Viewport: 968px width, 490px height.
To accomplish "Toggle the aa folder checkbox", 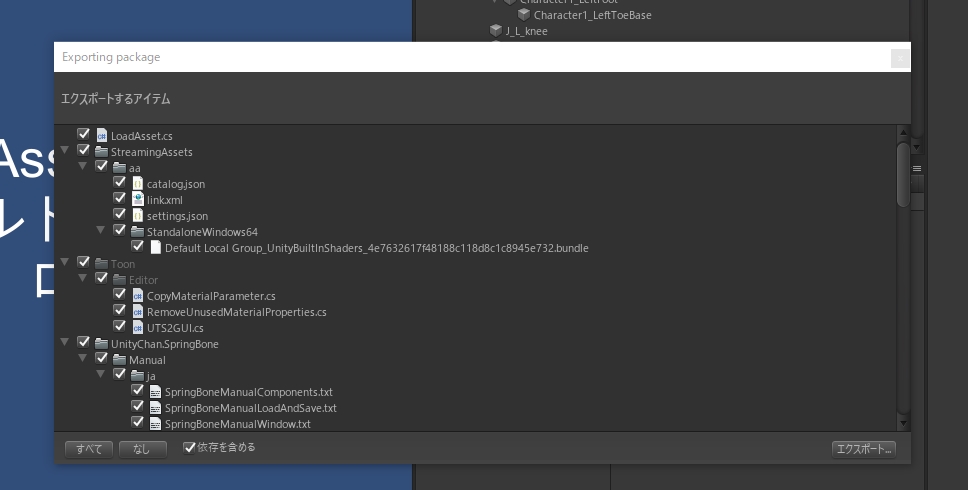I will click(x=102, y=166).
